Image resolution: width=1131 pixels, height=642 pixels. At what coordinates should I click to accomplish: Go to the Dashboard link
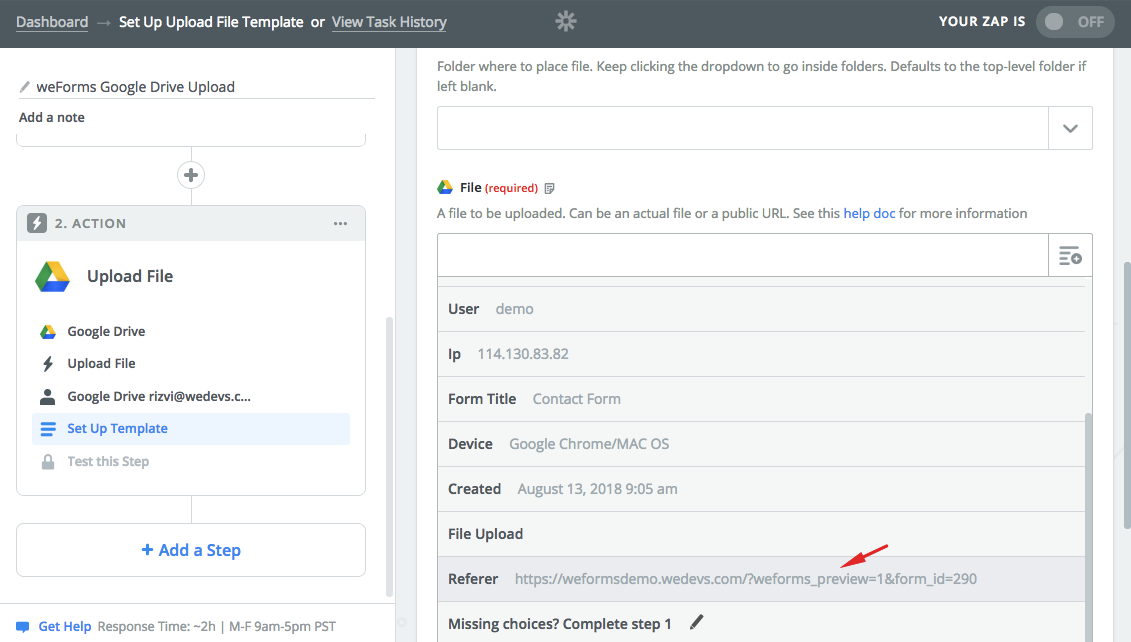52,22
